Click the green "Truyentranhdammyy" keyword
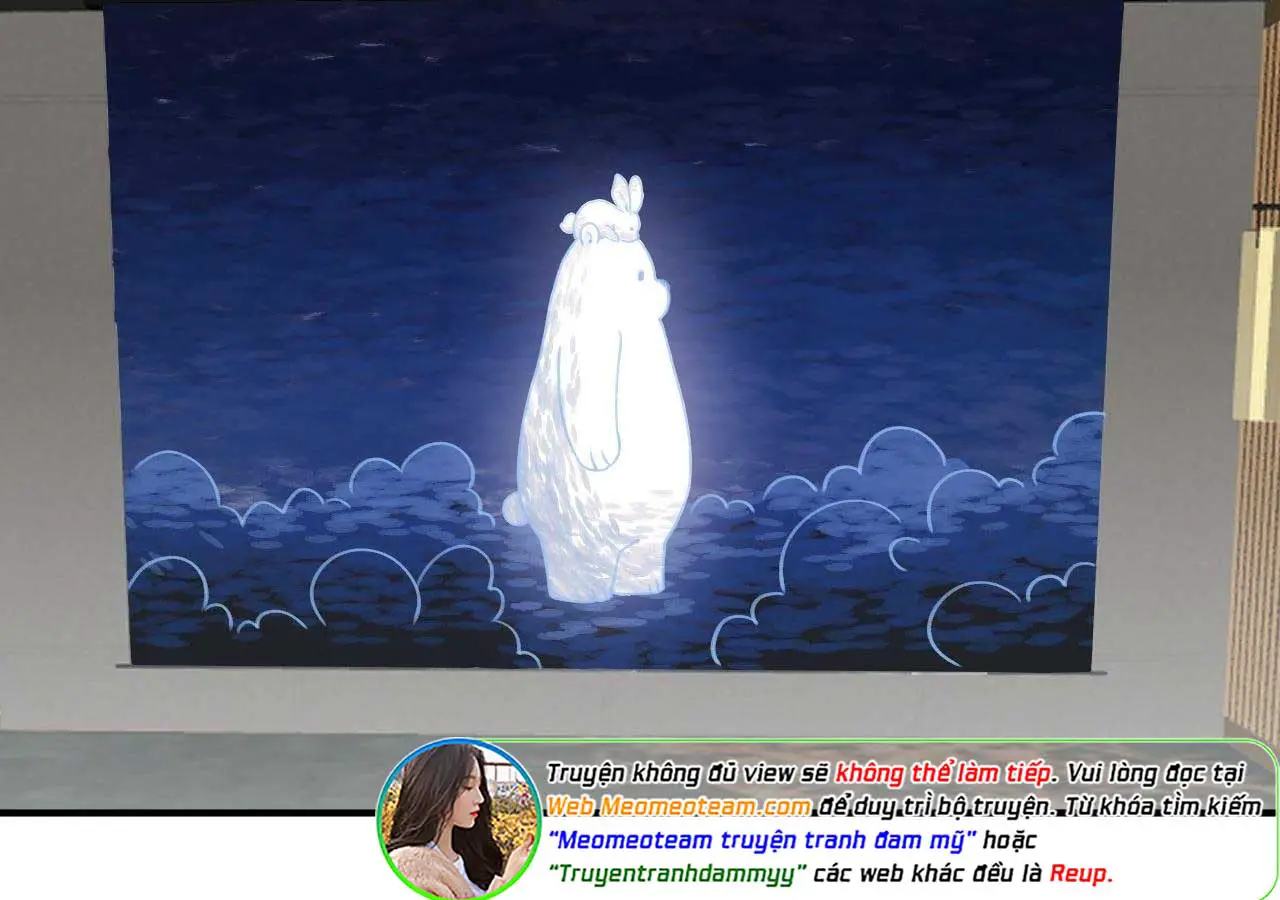 (x=677, y=873)
